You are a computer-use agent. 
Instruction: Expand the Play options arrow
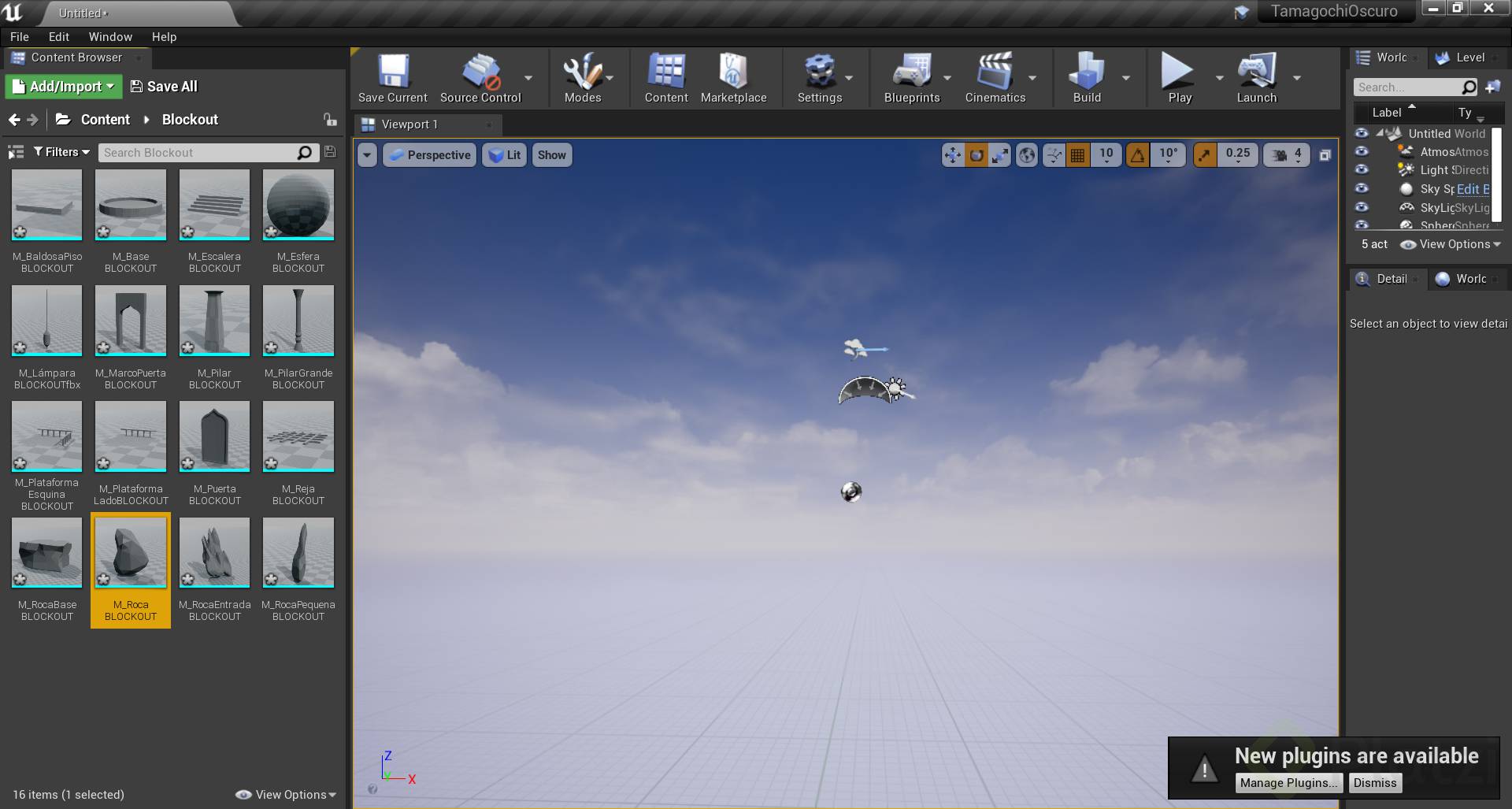tap(1219, 78)
